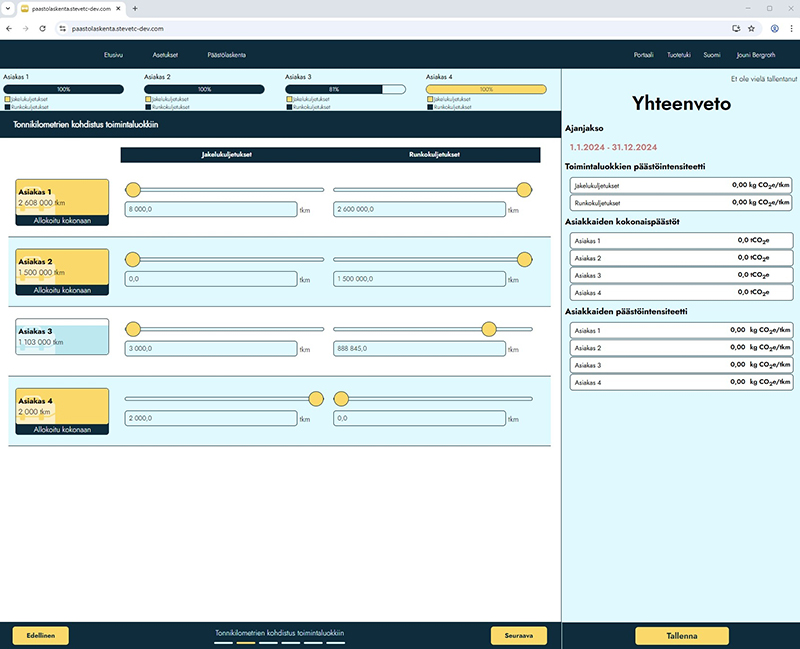The width and height of the screenshot is (800, 649).
Task: Click Asiakas 4 Jakelukuljetukset slider handle
Action: 316,399
